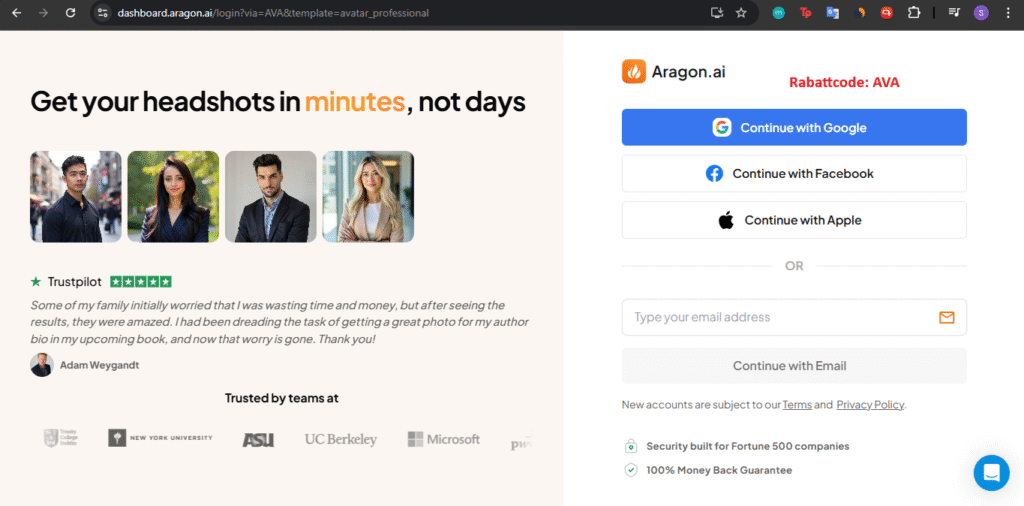Click the ASU logo

[258, 439]
